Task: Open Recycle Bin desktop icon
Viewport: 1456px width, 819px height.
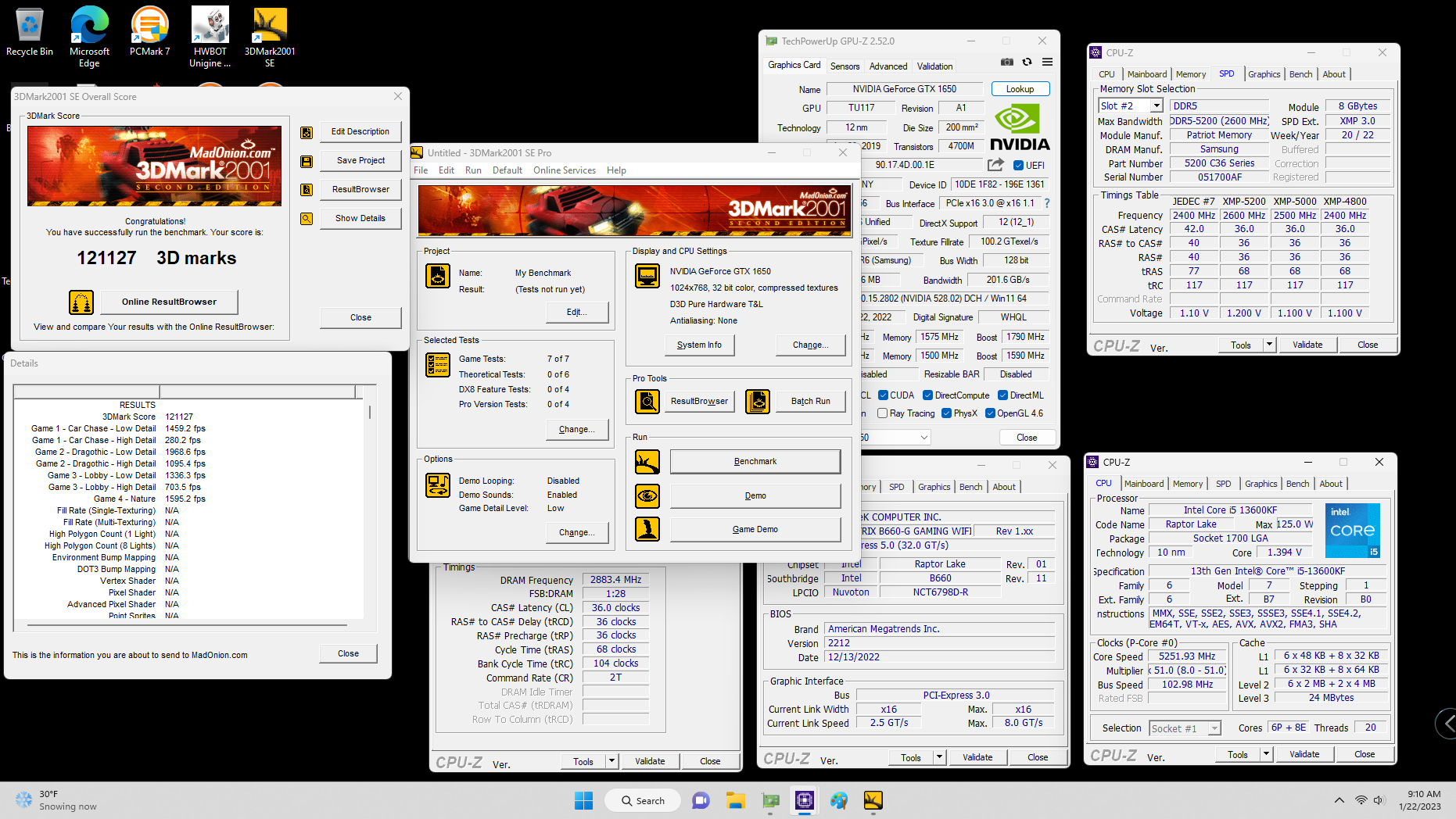Action: [30, 33]
